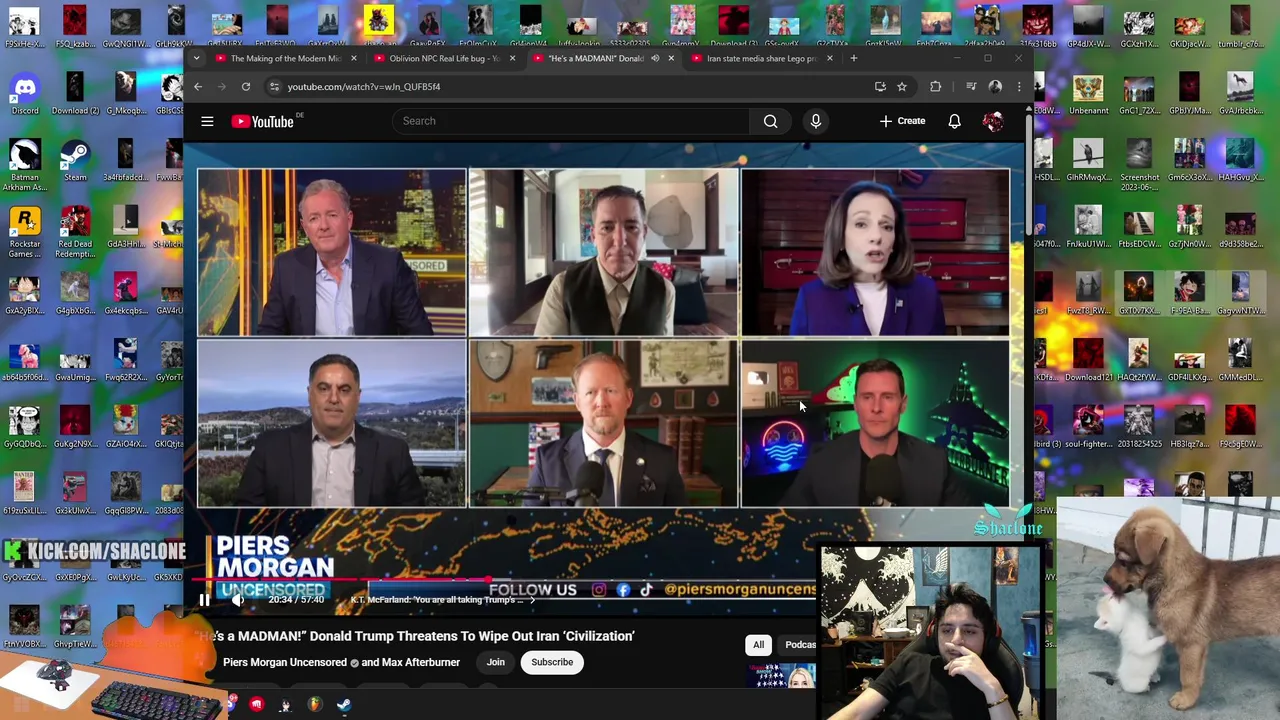Open the media control icon in Chrome toolbar
The width and height of the screenshot is (1280, 720).
click(x=970, y=87)
